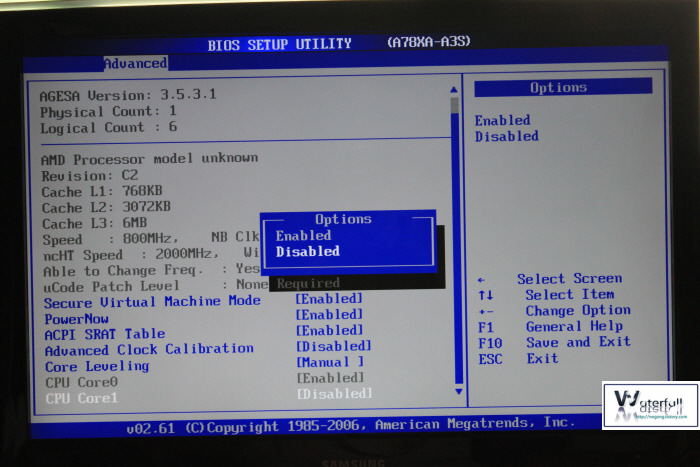Click the AGESA Version: 3.5.3.1 line
700x467 pixels.
coord(128,95)
